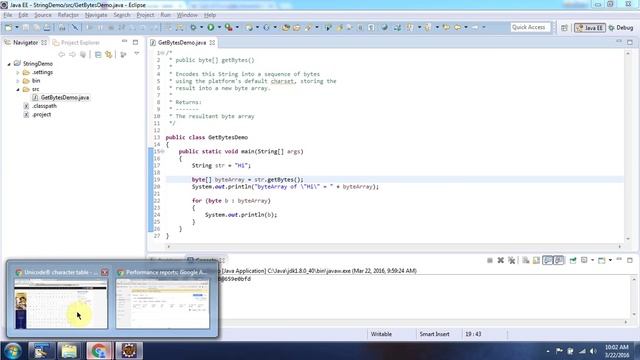Image resolution: width=640 pixels, height=360 pixels.
Task: Open the Open Console dropdown arrow
Action: click(610, 260)
